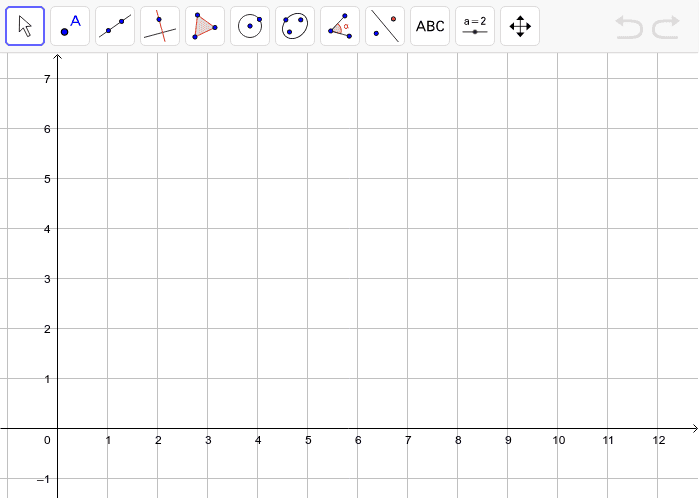Click the origin label 0
This screenshot has height=500, width=700.
(x=47, y=440)
